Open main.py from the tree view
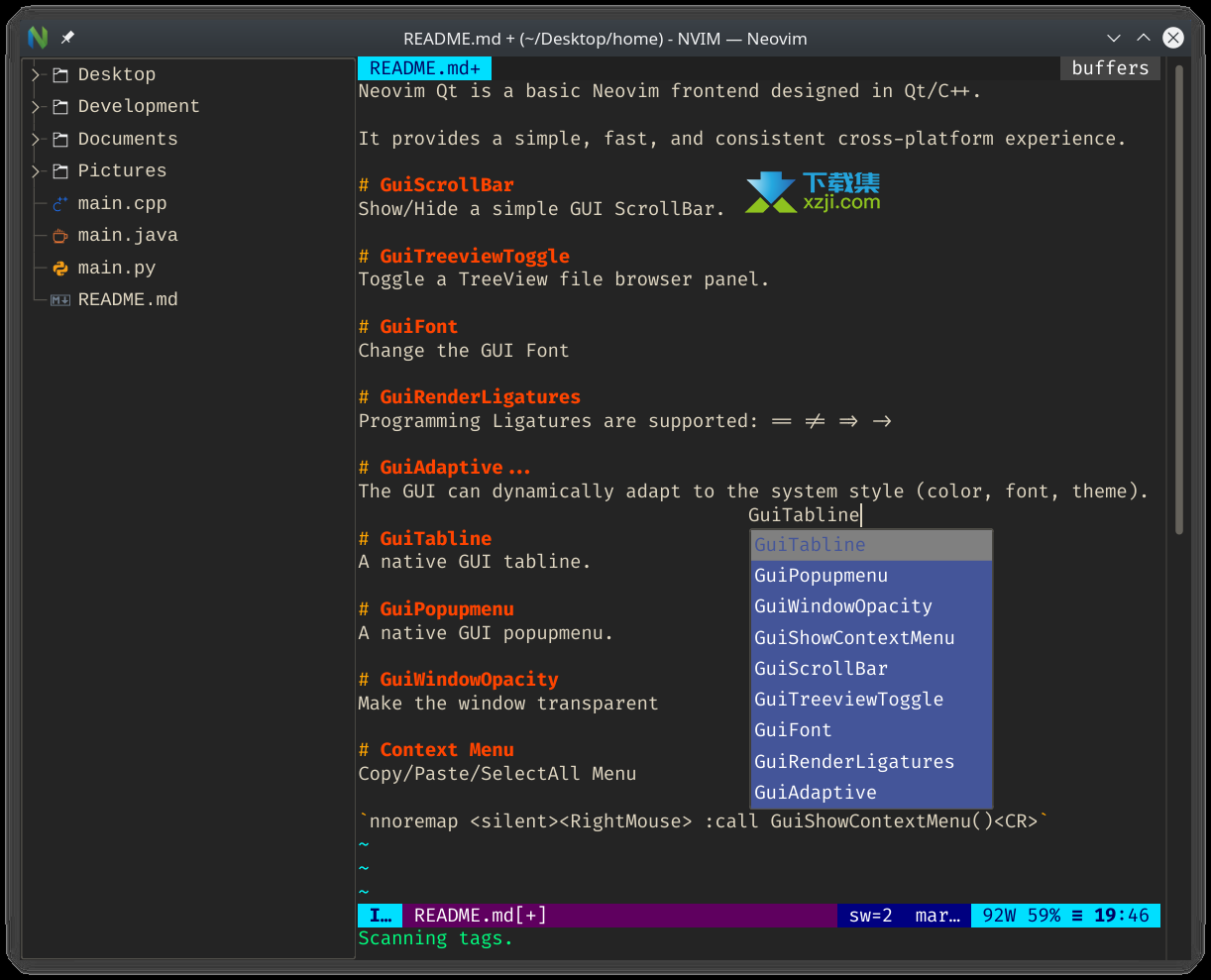Viewport: 1211px width, 980px height. 117,268
